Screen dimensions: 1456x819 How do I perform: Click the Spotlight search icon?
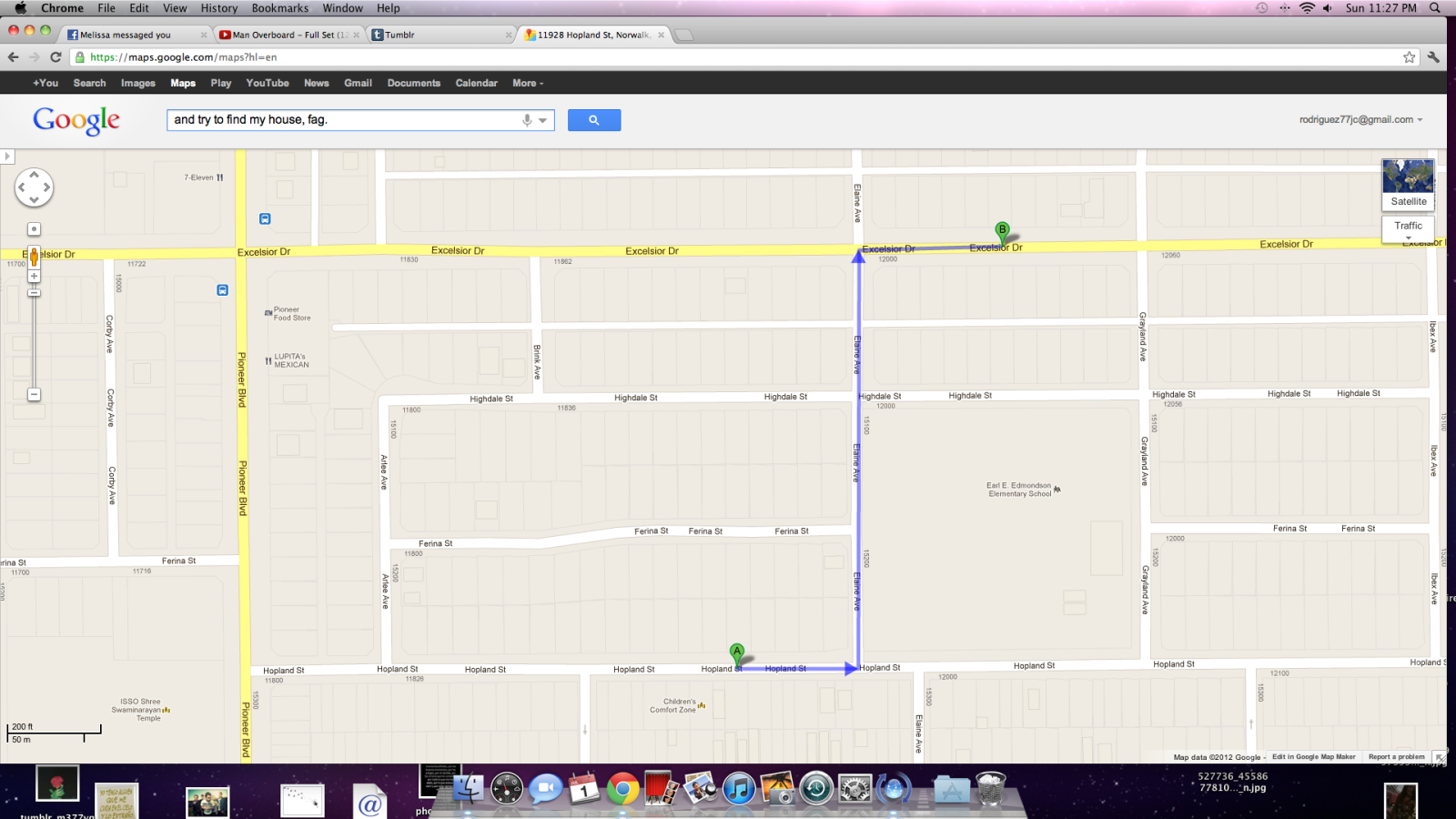click(x=1435, y=8)
